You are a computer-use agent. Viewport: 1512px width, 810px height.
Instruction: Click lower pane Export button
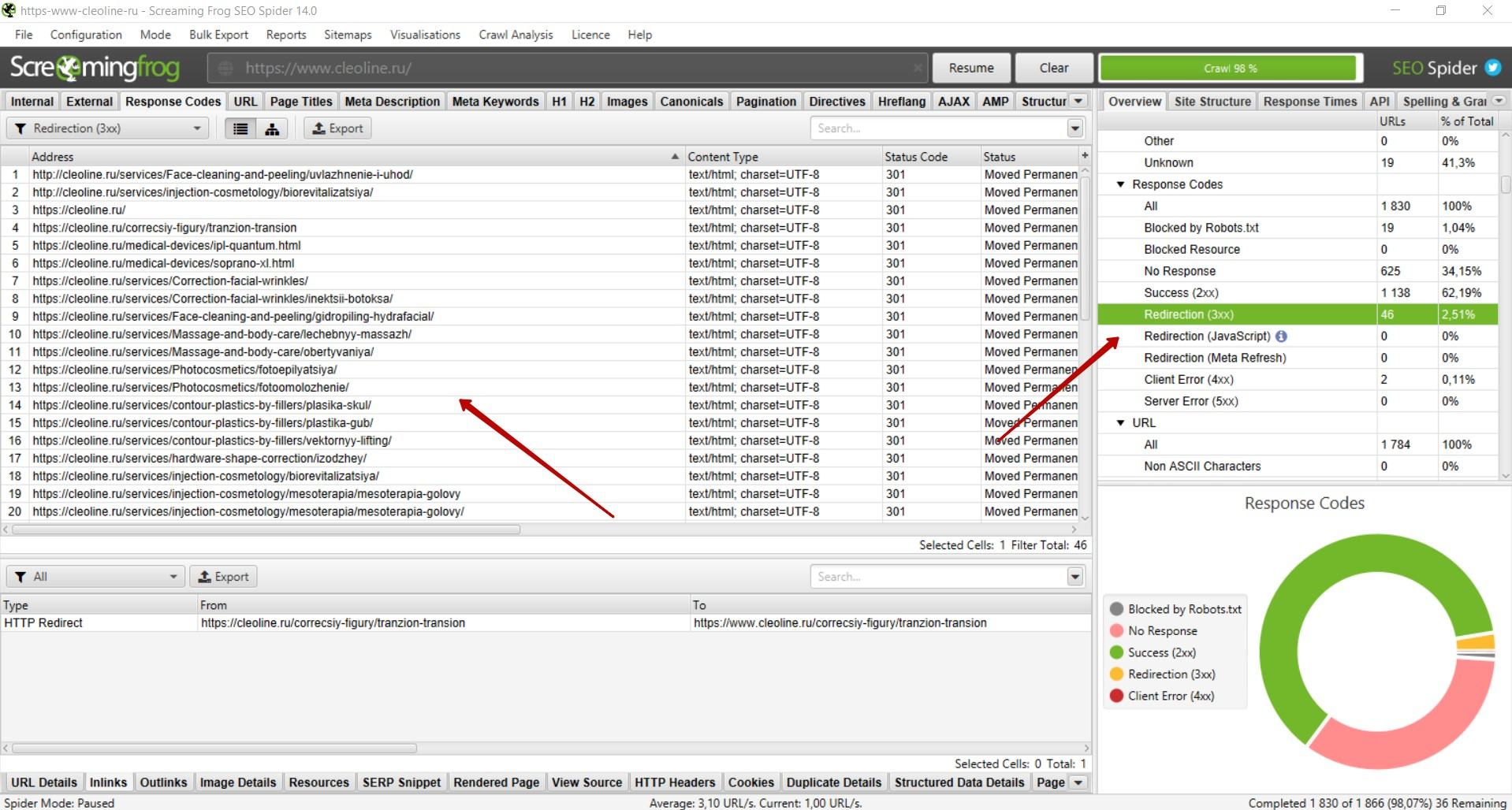click(223, 577)
